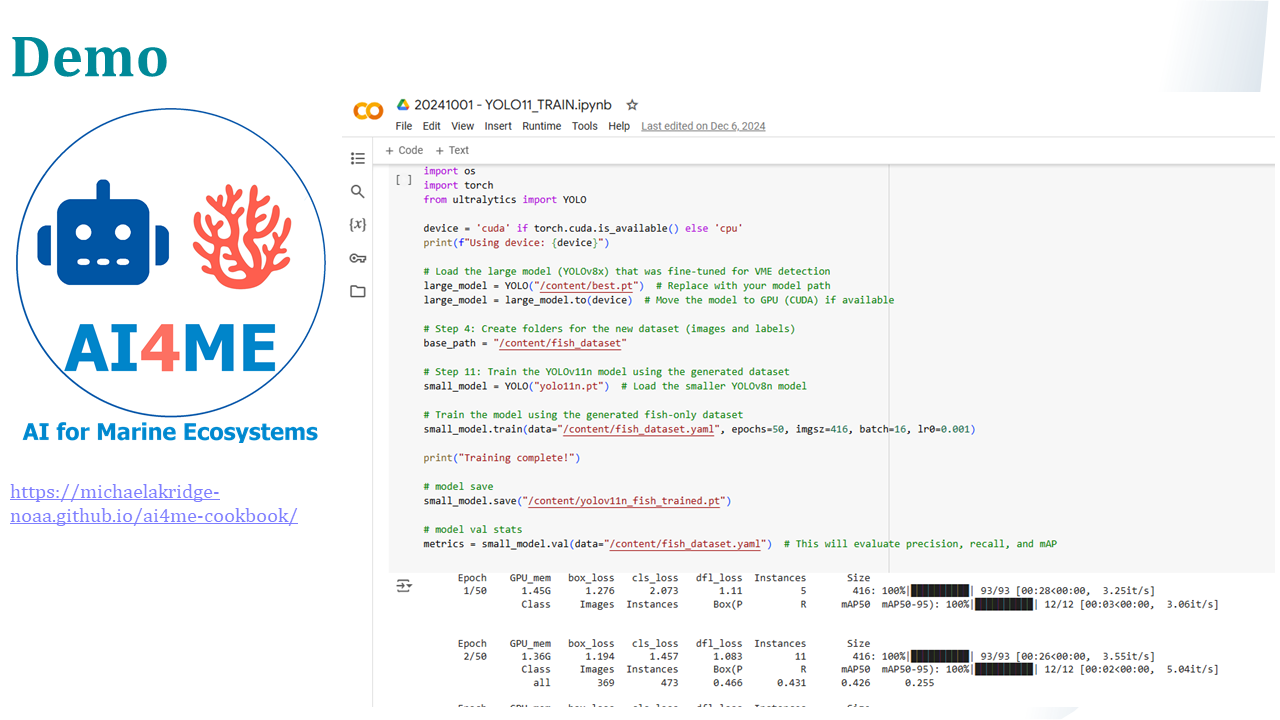Screen dimensions: 1280x720
Task: Click the output toggle icon beside training logs
Action: click(x=404, y=586)
